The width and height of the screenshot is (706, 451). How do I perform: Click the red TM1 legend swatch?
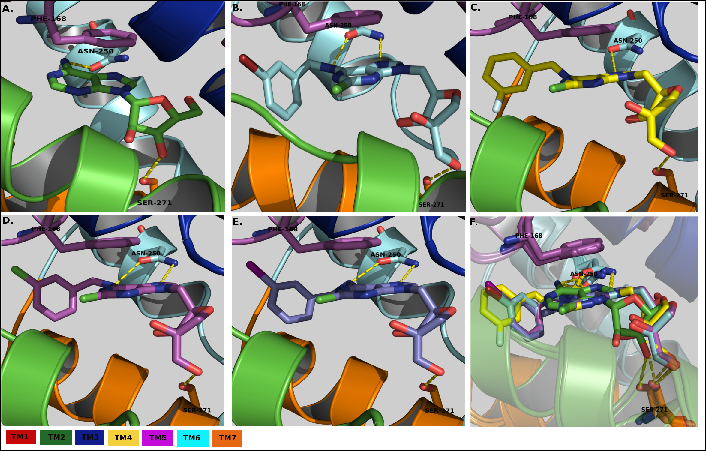coord(20,438)
